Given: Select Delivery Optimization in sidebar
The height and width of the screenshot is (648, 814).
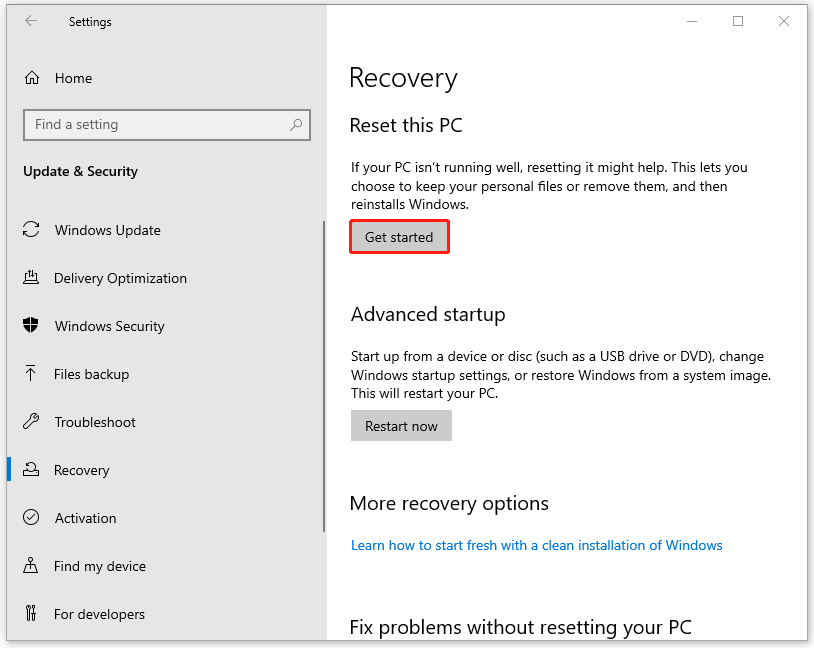Looking at the screenshot, I should (x=120, y=278).
